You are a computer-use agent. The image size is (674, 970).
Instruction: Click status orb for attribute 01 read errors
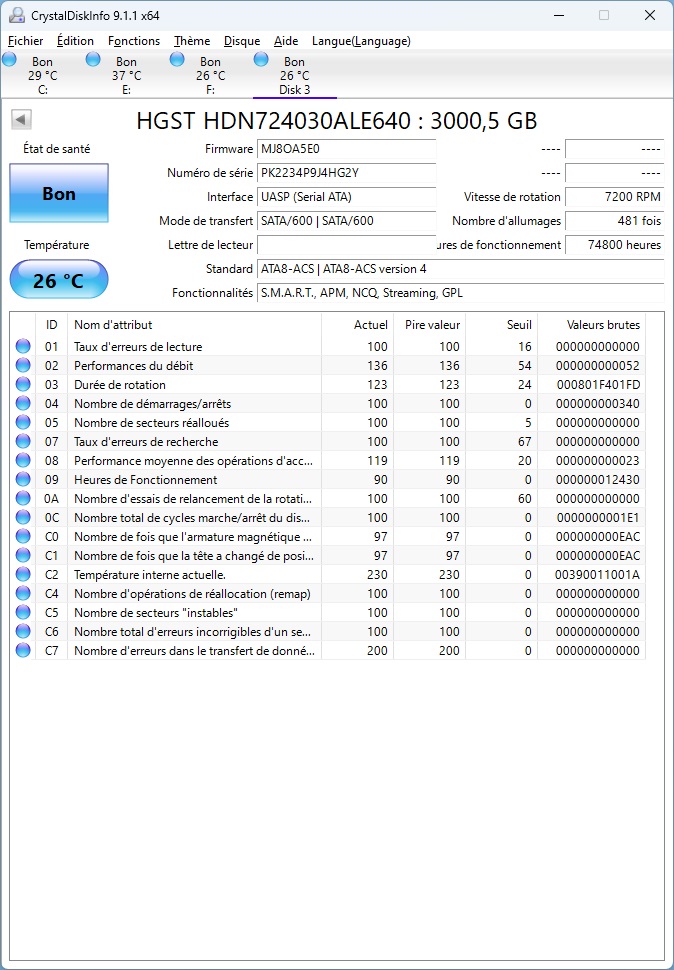click(23, 347)
